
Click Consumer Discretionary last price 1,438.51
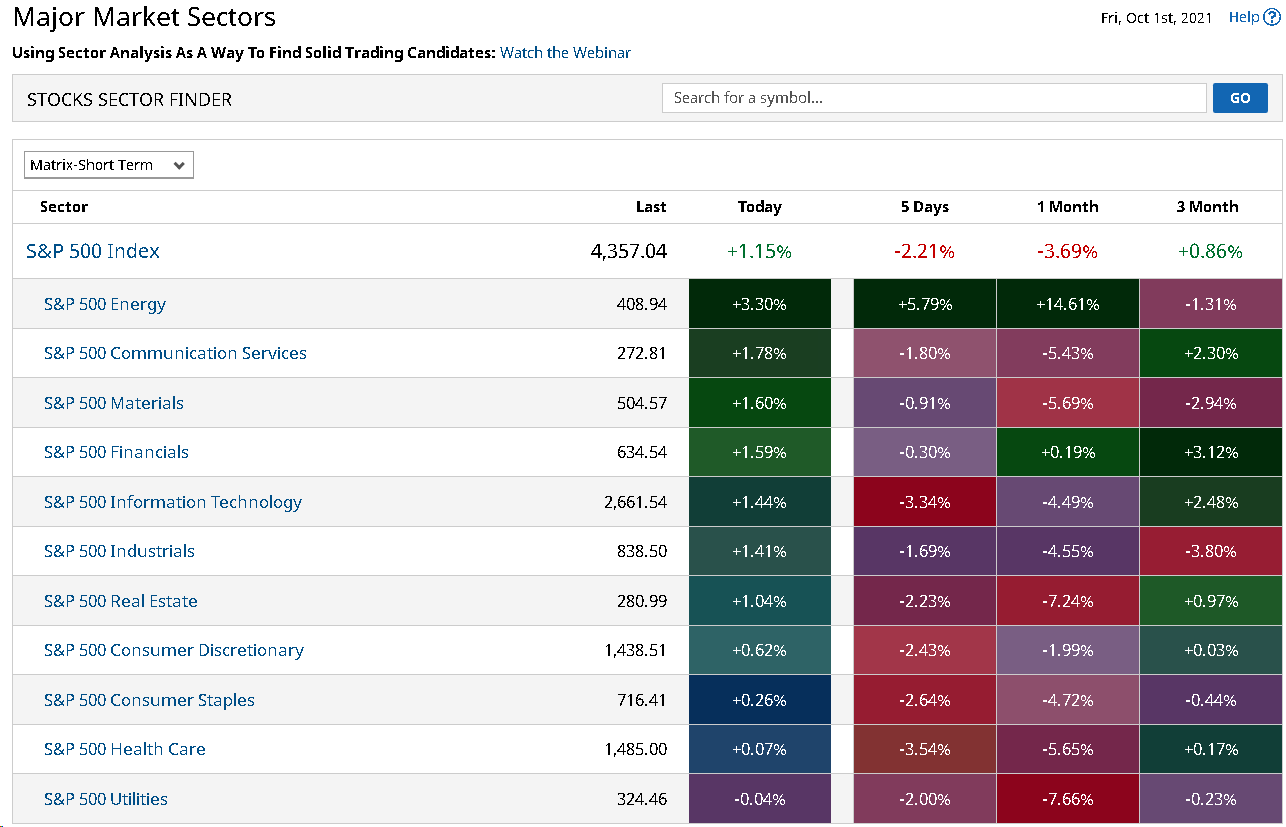pyautogui.click(x=636, y=650)
